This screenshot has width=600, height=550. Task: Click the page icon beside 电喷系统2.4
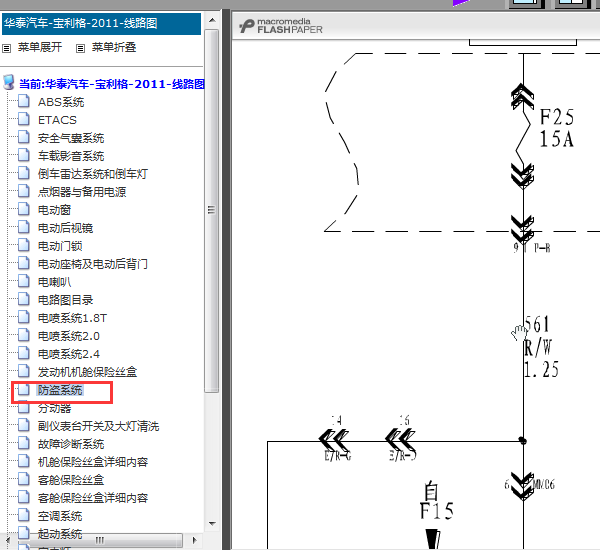tap(24, 353)
